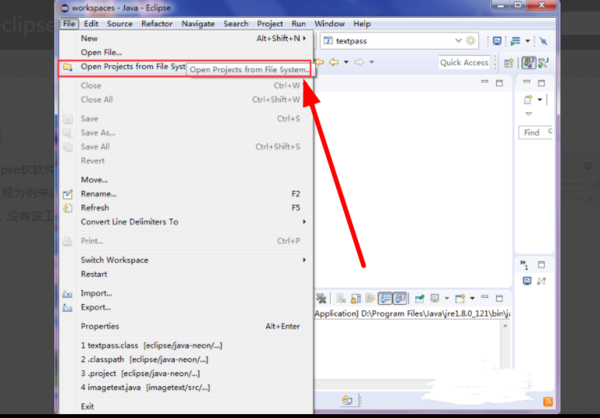The width and height of the screenshot is (600, 418).
Task: Click the run-to-line icon in top toolbar
Action: (x=515, y=41)
